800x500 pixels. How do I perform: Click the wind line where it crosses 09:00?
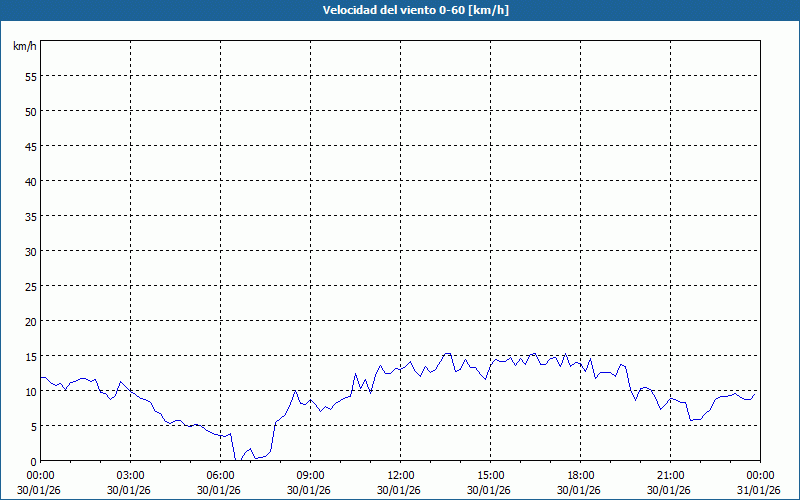coord(310,402)
